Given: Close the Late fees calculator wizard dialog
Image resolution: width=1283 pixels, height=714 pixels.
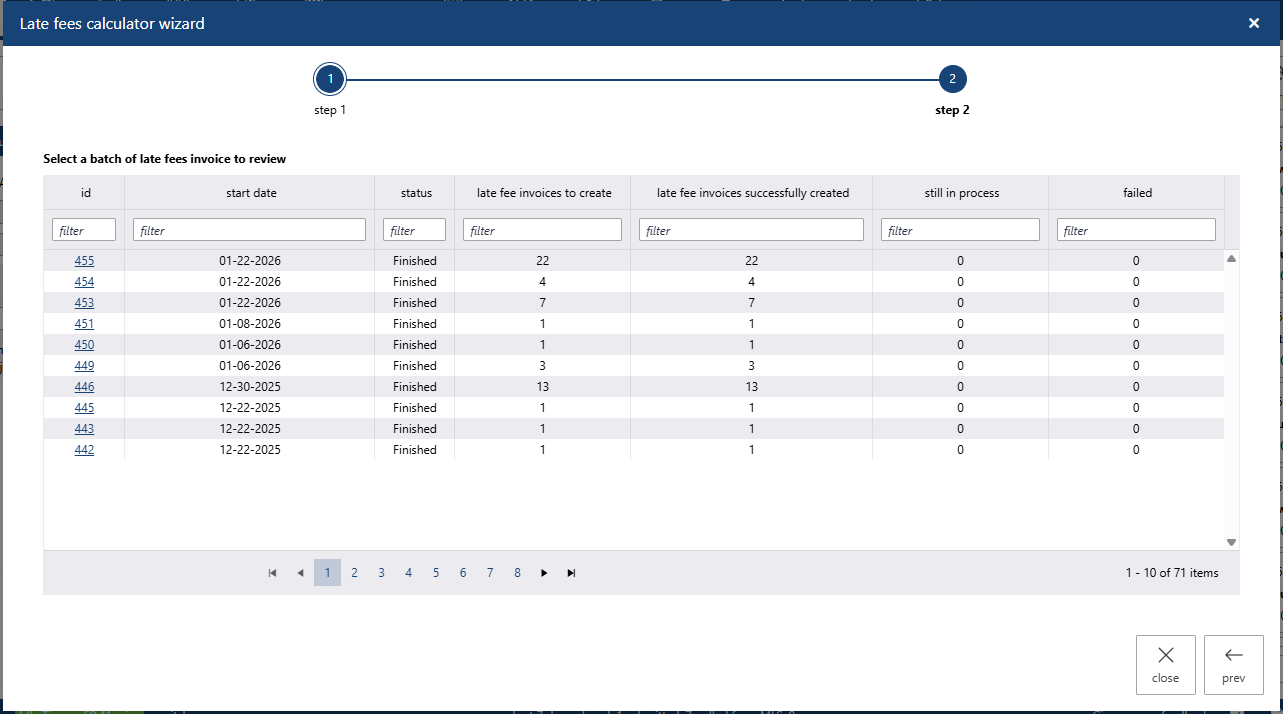Looking at the screenshot, I should point(1253,23).
